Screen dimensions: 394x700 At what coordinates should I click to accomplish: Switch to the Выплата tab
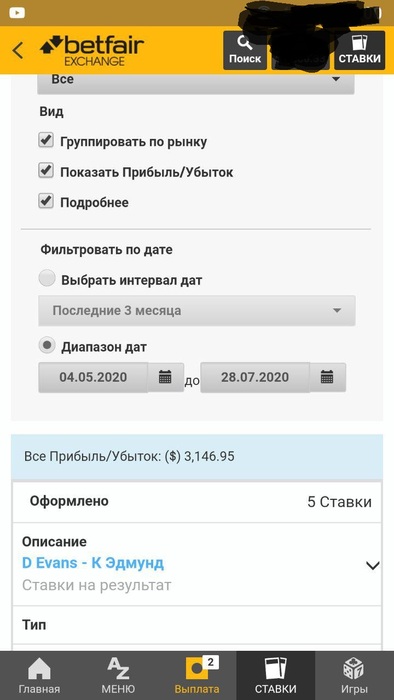[197, 675]
